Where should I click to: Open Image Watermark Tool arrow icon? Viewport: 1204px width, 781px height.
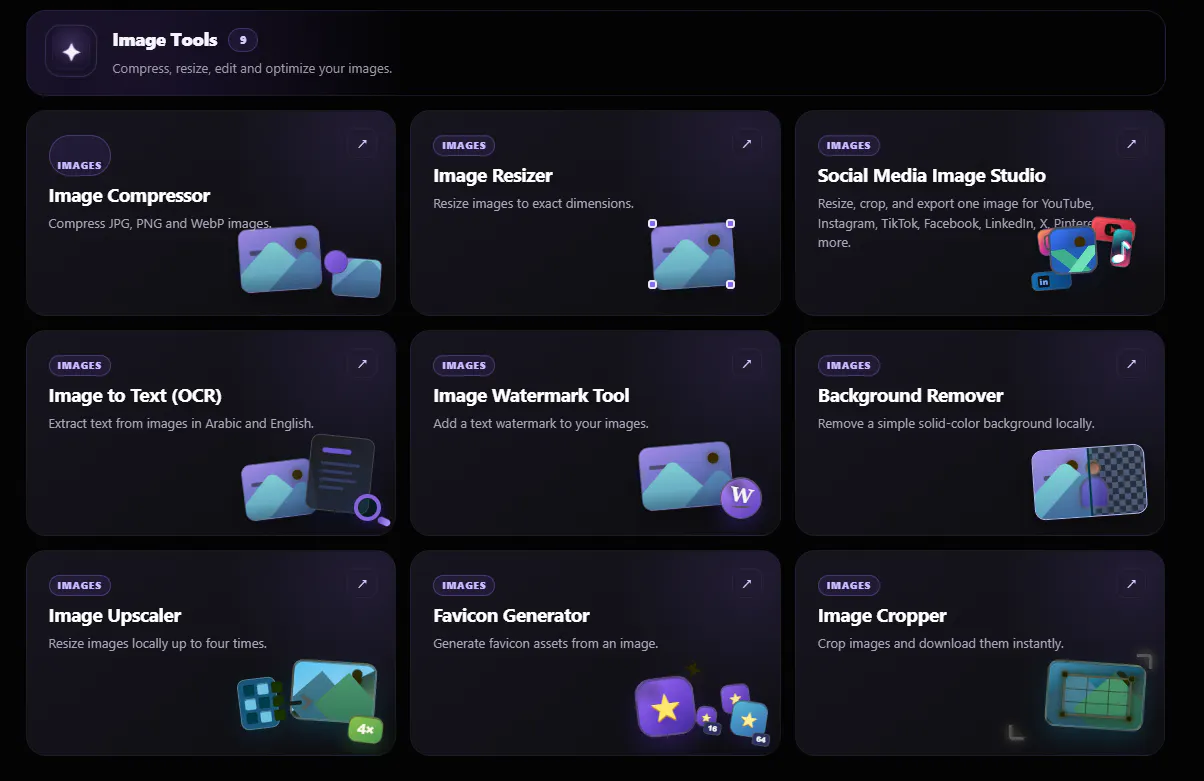coord(746,364)
